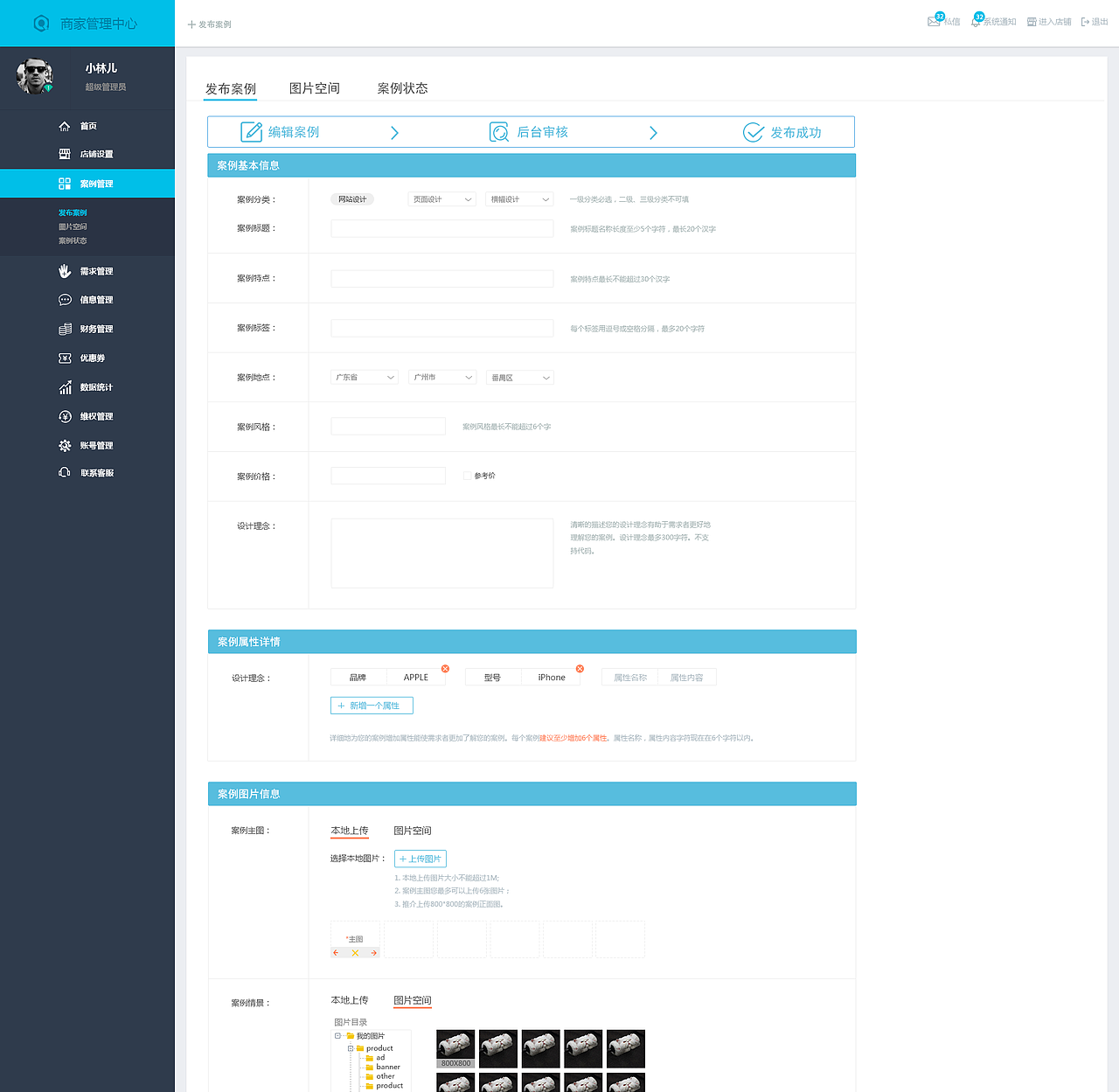Click 发布案例 sidebar submenu link

(73, 212)
